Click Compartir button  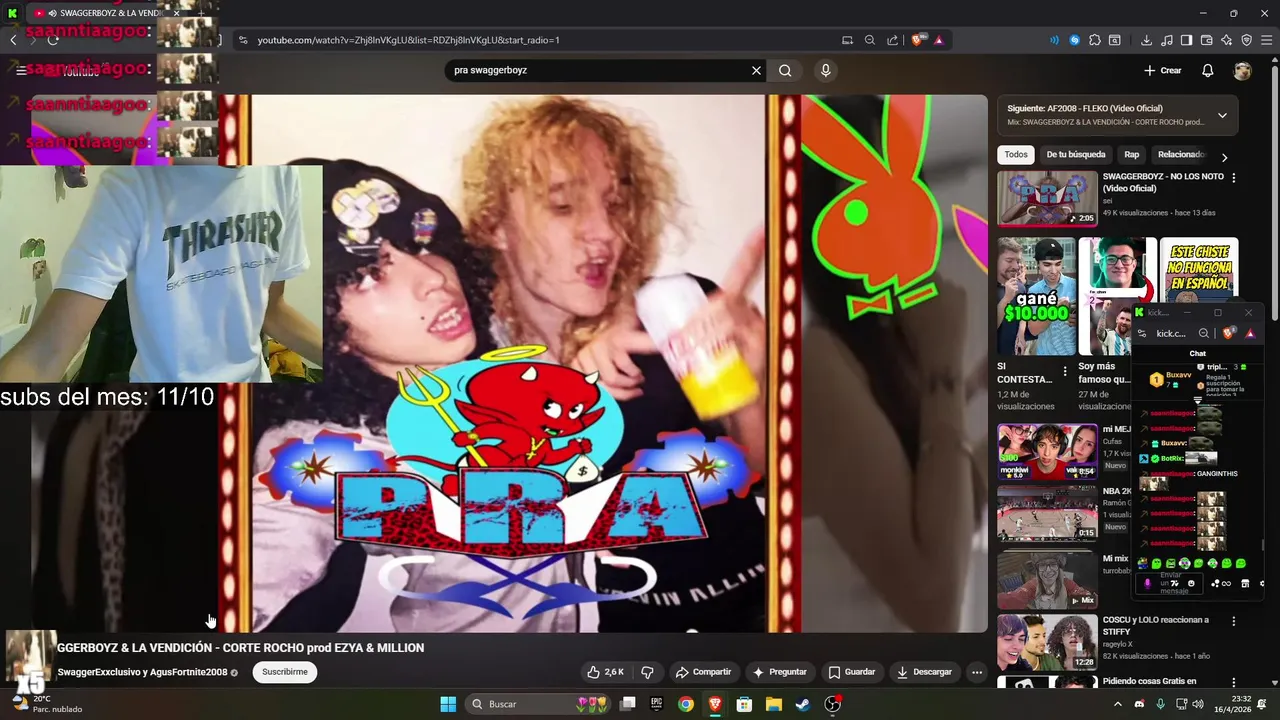pyautogui.click(x=703, y=672)
